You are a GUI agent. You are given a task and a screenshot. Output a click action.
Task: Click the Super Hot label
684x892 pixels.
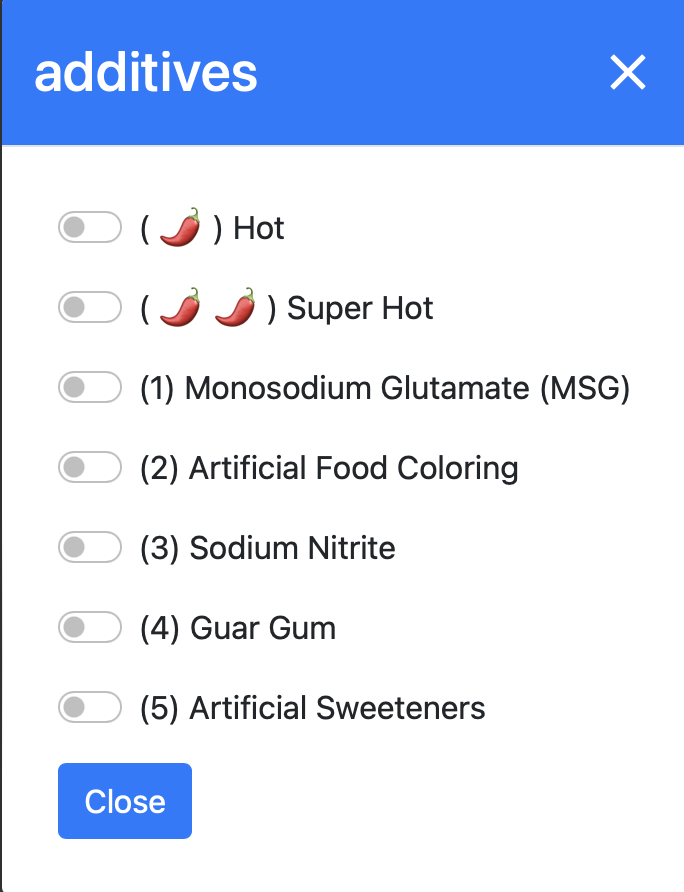pos(359,307)
